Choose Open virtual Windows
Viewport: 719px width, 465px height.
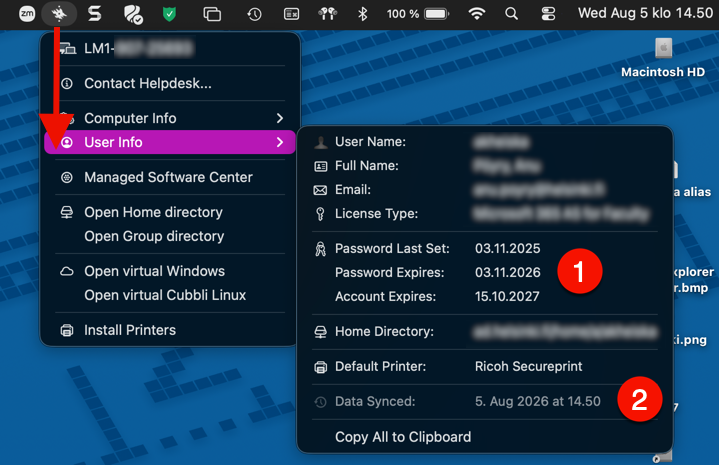tap(170, 271)
